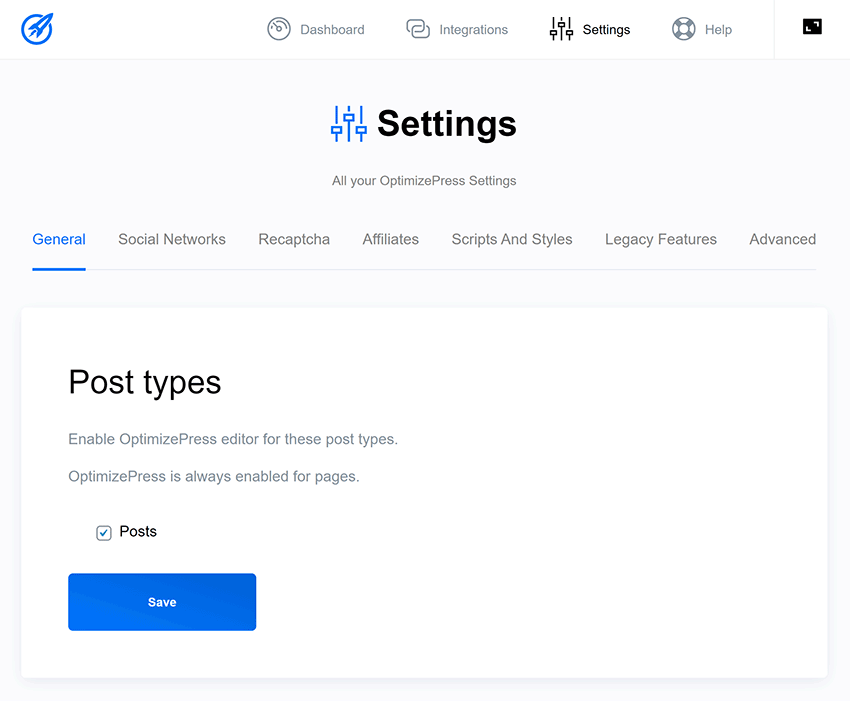Open the Help menu item
Screen dimensions: 850x703
coord(702,29)
